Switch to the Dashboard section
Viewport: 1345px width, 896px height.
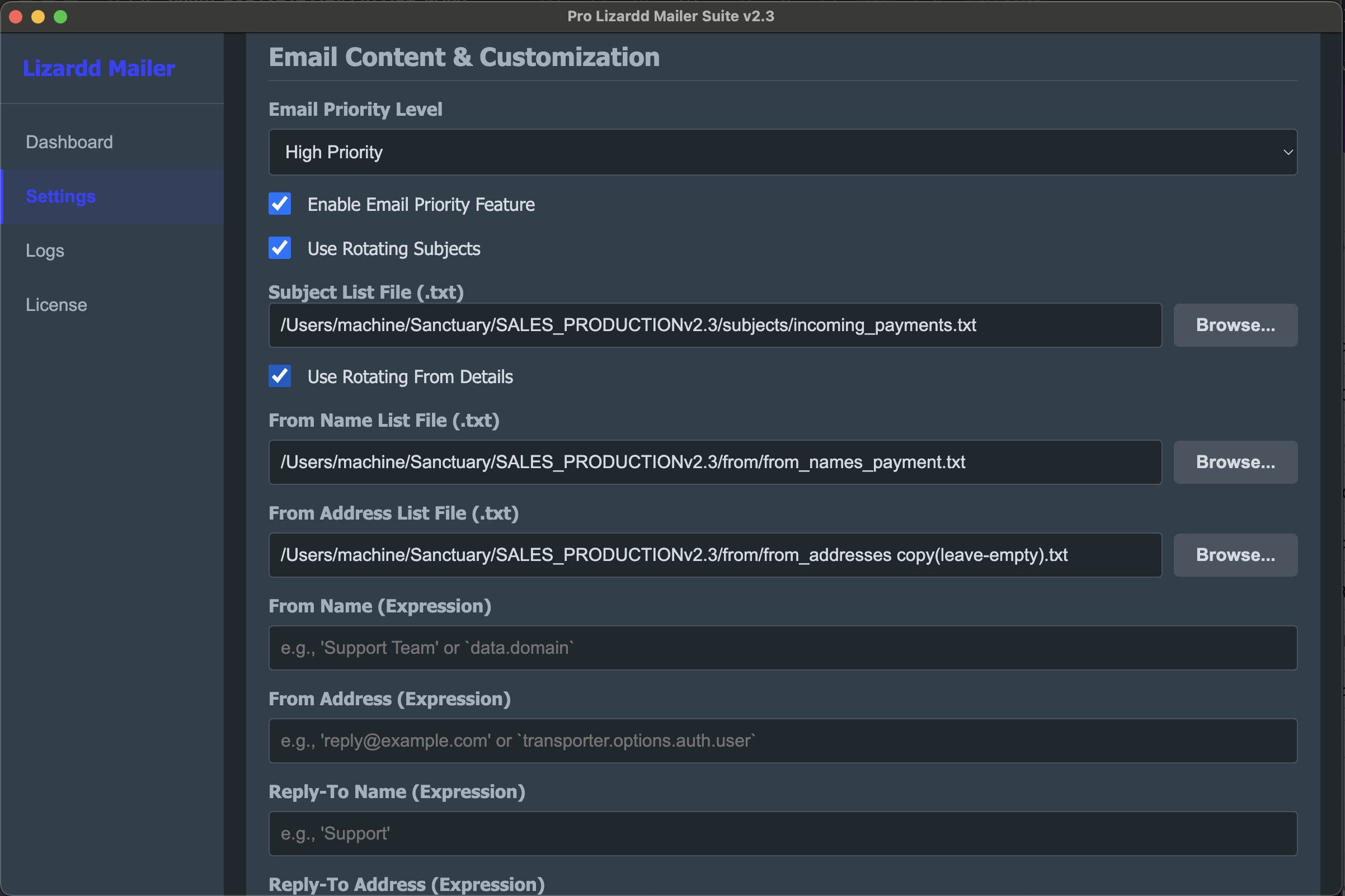tap(69, 142)
